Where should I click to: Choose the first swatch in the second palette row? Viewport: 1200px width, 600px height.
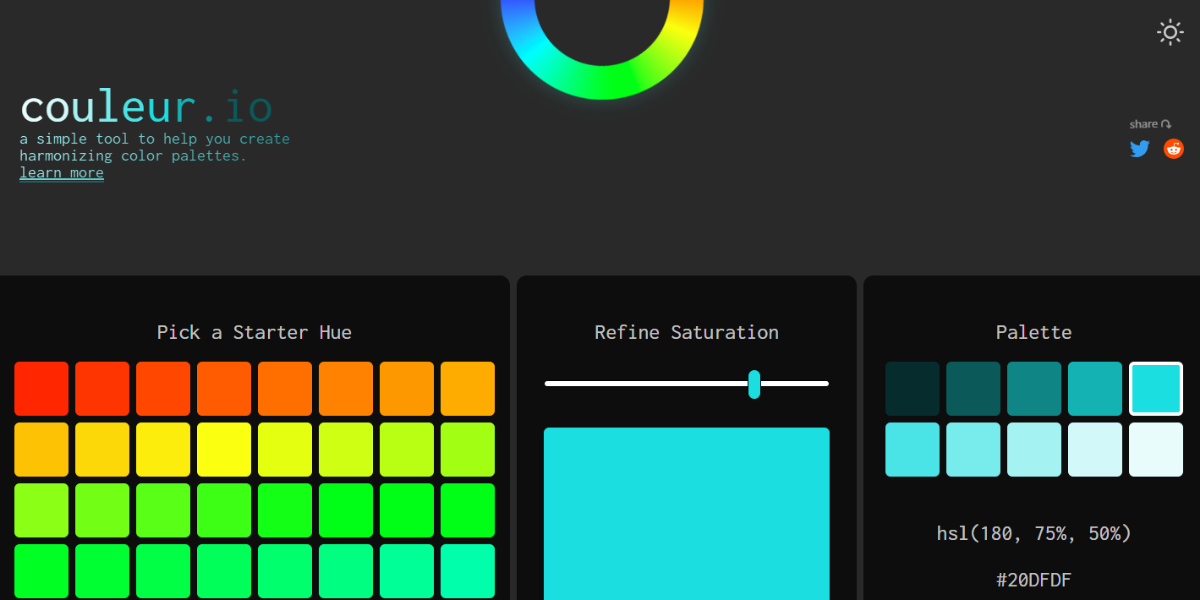(912, 449)
